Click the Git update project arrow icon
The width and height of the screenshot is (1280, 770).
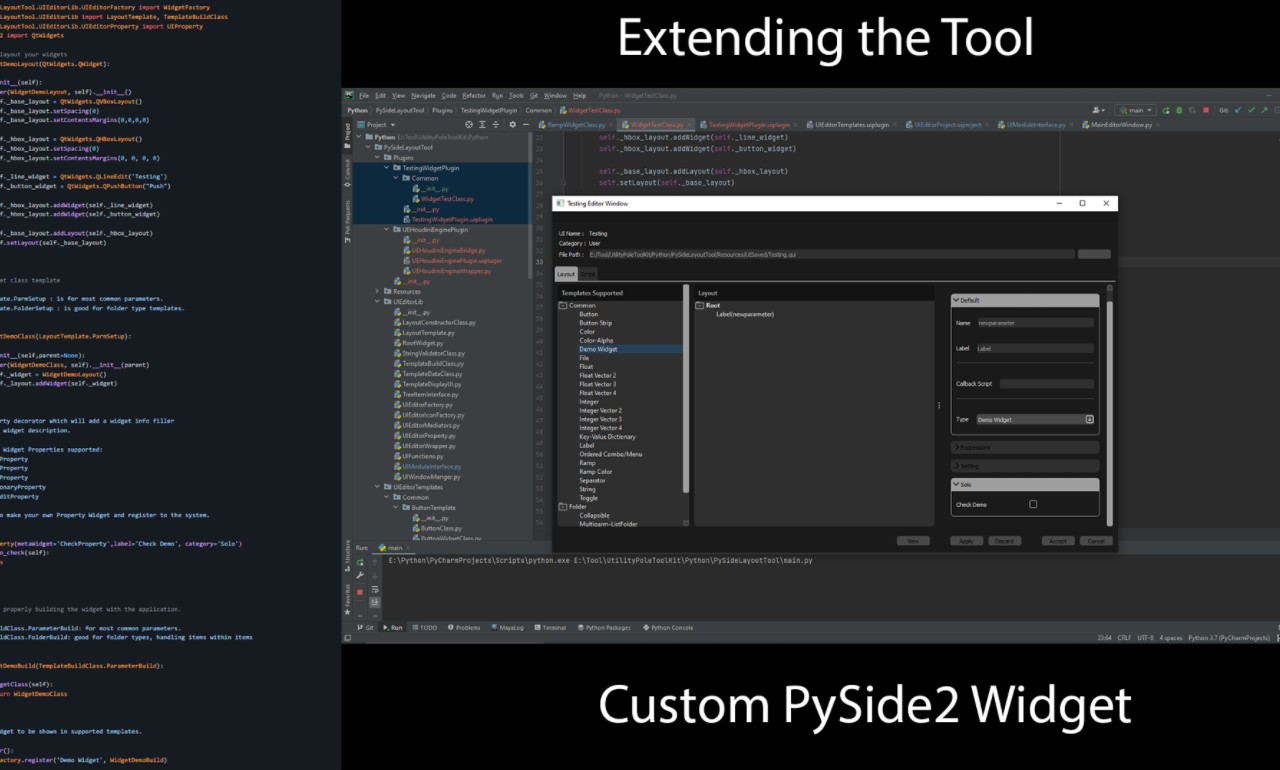pyautogui.click(x=1239, y=110)
